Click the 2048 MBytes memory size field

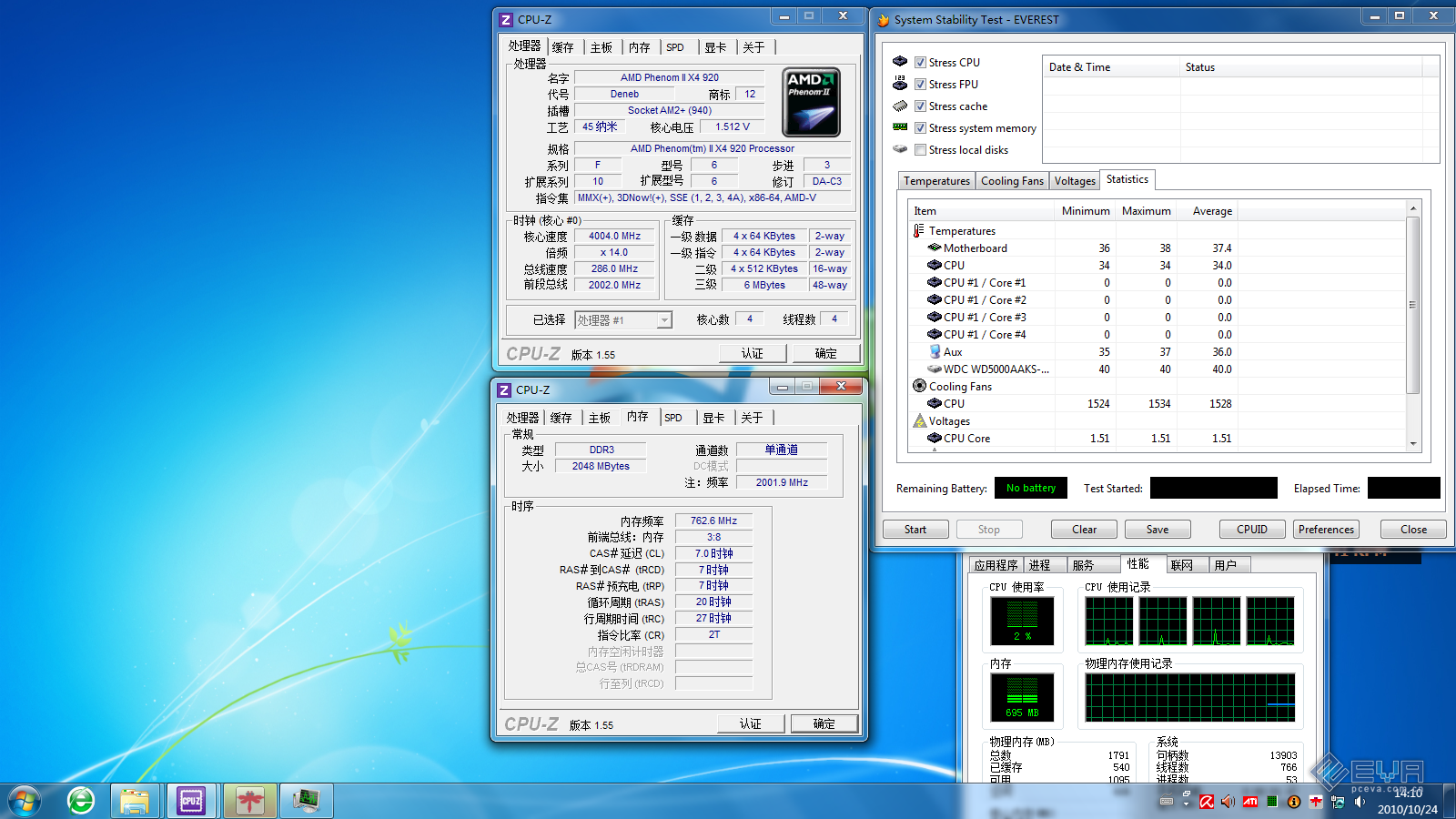click(x=601, y=466)
